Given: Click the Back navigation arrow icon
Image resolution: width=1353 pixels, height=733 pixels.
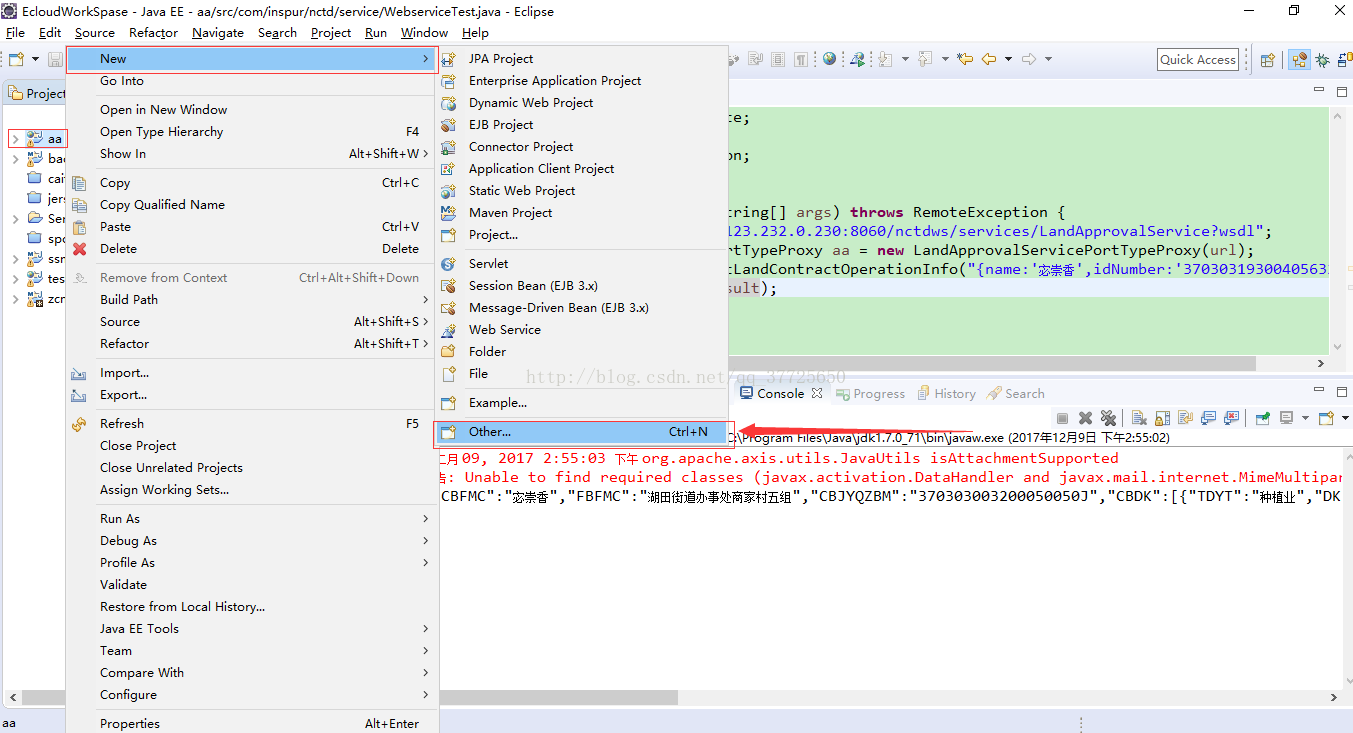Looking at the screenshot, I should (x=989, y=59).
